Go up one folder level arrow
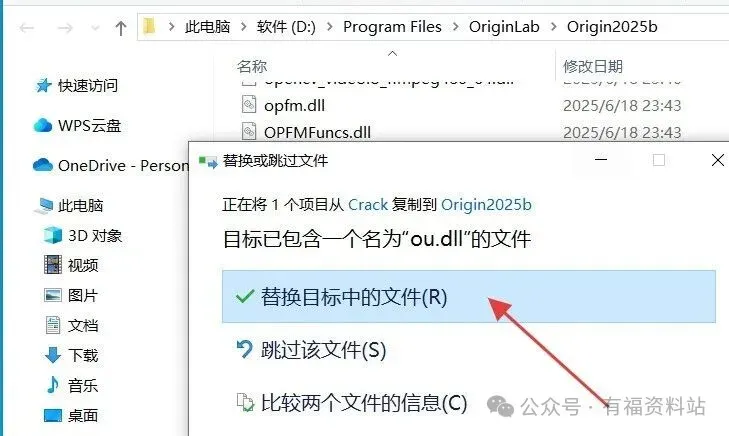 [x=121, y=28]
